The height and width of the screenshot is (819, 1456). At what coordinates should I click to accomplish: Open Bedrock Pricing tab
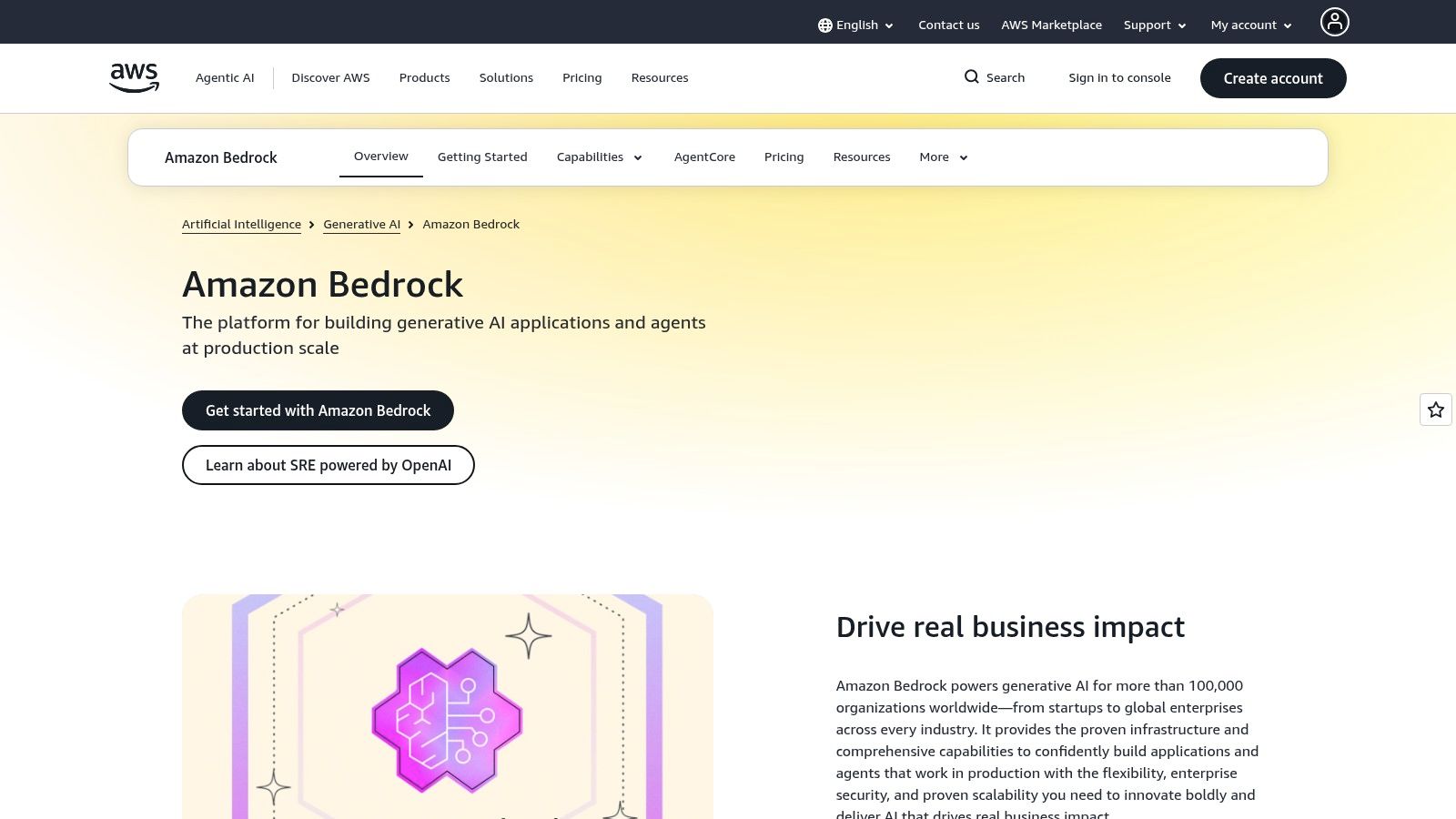tap(784, 157)
